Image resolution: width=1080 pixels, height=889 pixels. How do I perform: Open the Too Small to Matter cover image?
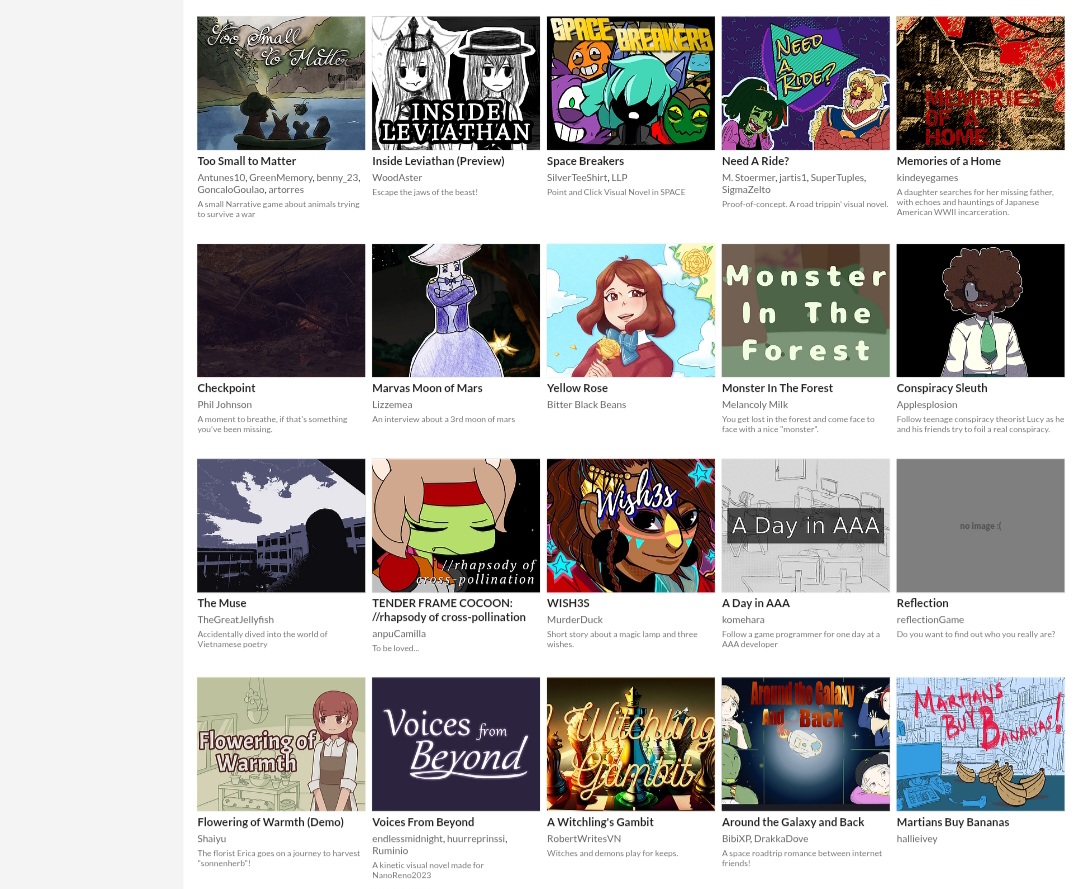[x=281, y=83]
